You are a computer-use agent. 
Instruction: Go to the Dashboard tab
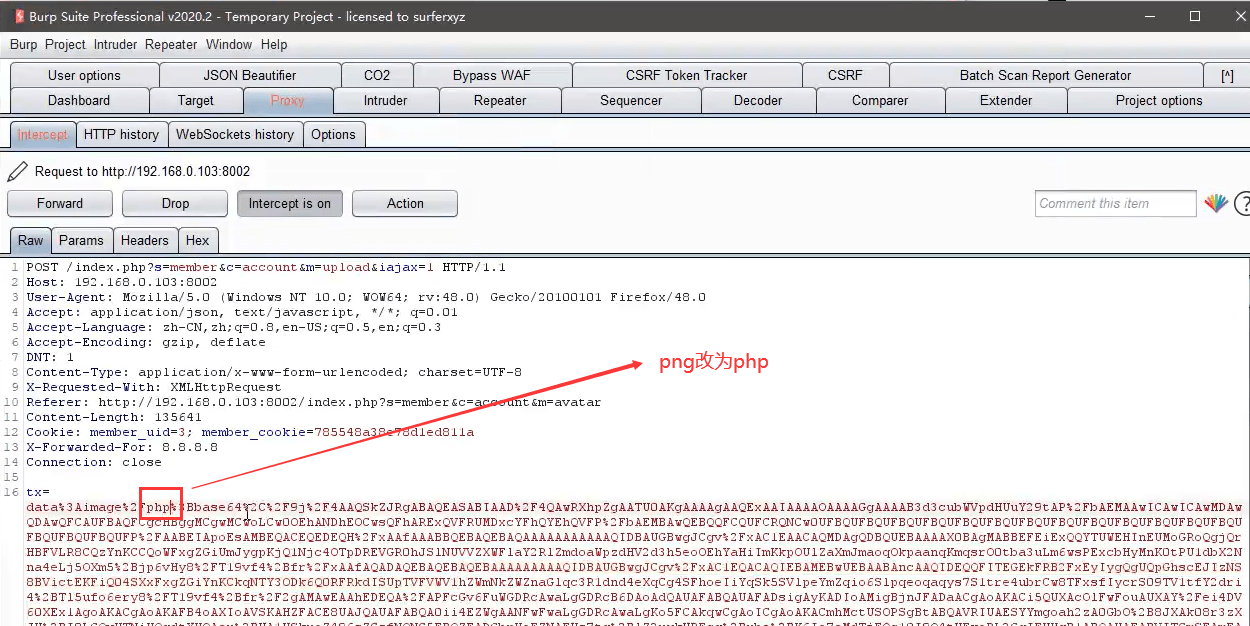pos(79,100)
